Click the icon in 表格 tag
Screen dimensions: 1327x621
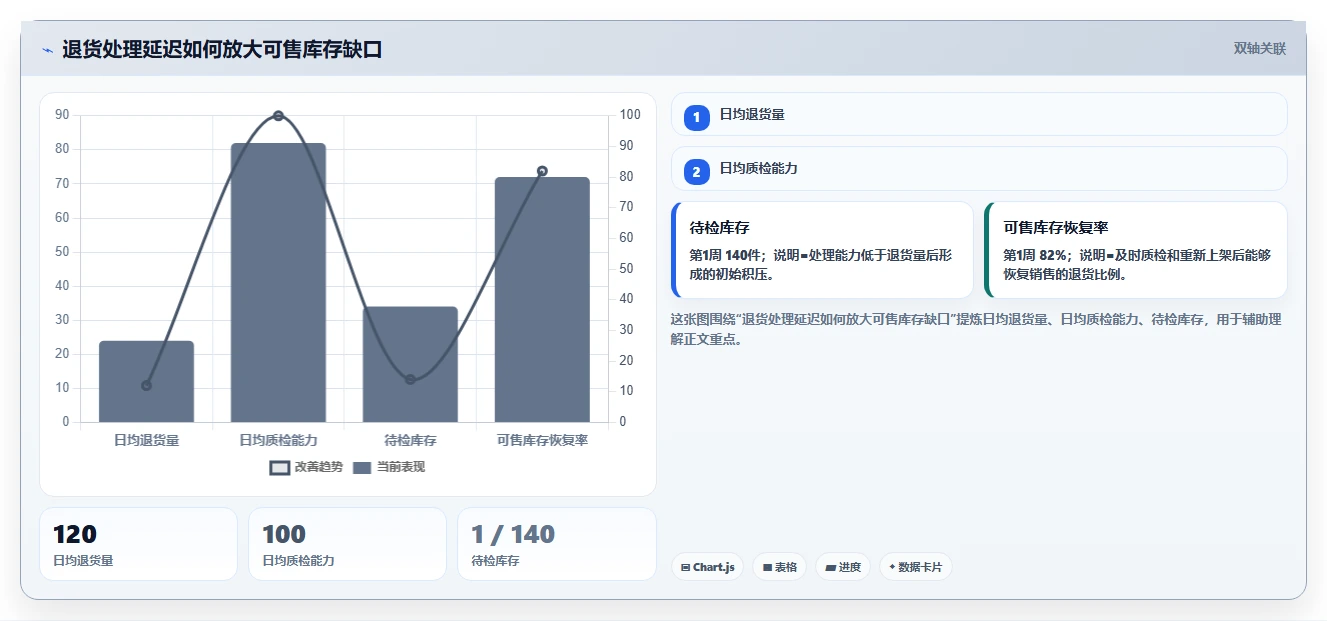pyautogui.click(x=767, y=567)
